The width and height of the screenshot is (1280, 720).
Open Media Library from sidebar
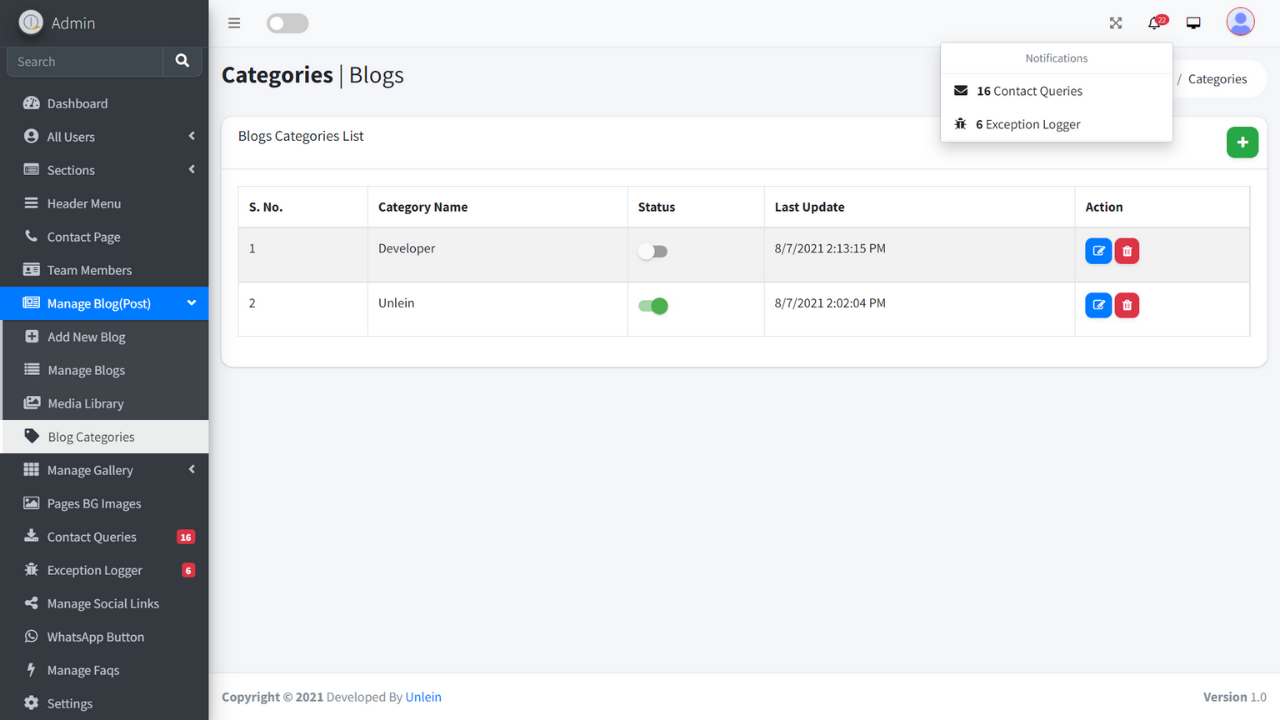[86, 404]
